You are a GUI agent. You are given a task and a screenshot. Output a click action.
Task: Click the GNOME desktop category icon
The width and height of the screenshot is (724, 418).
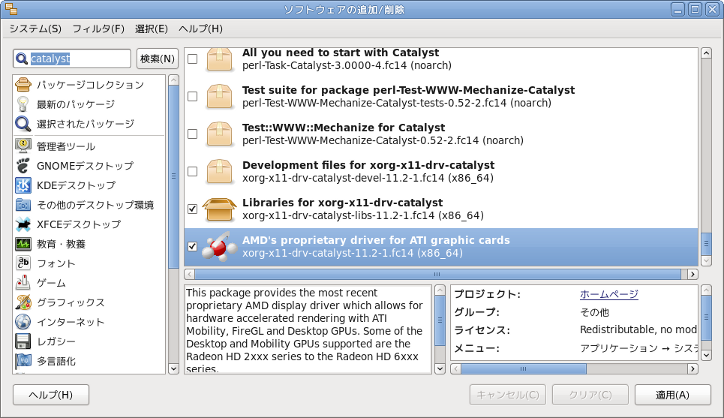(24, 165)
